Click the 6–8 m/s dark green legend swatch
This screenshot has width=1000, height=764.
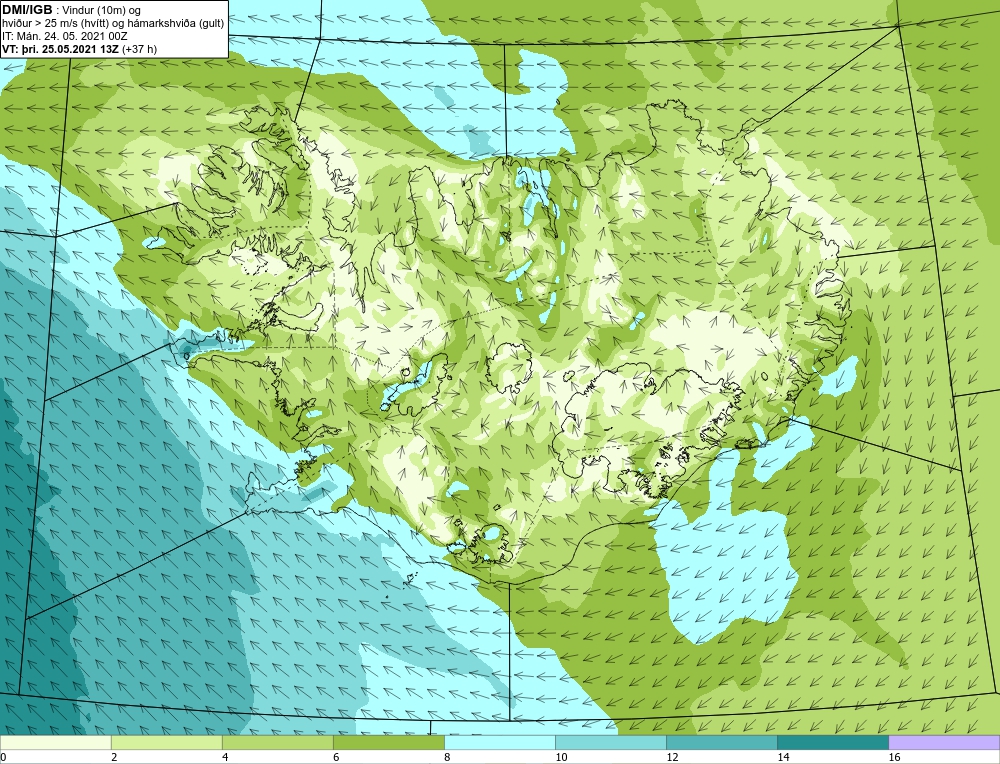pyautogui.click(x=388, y=742)
